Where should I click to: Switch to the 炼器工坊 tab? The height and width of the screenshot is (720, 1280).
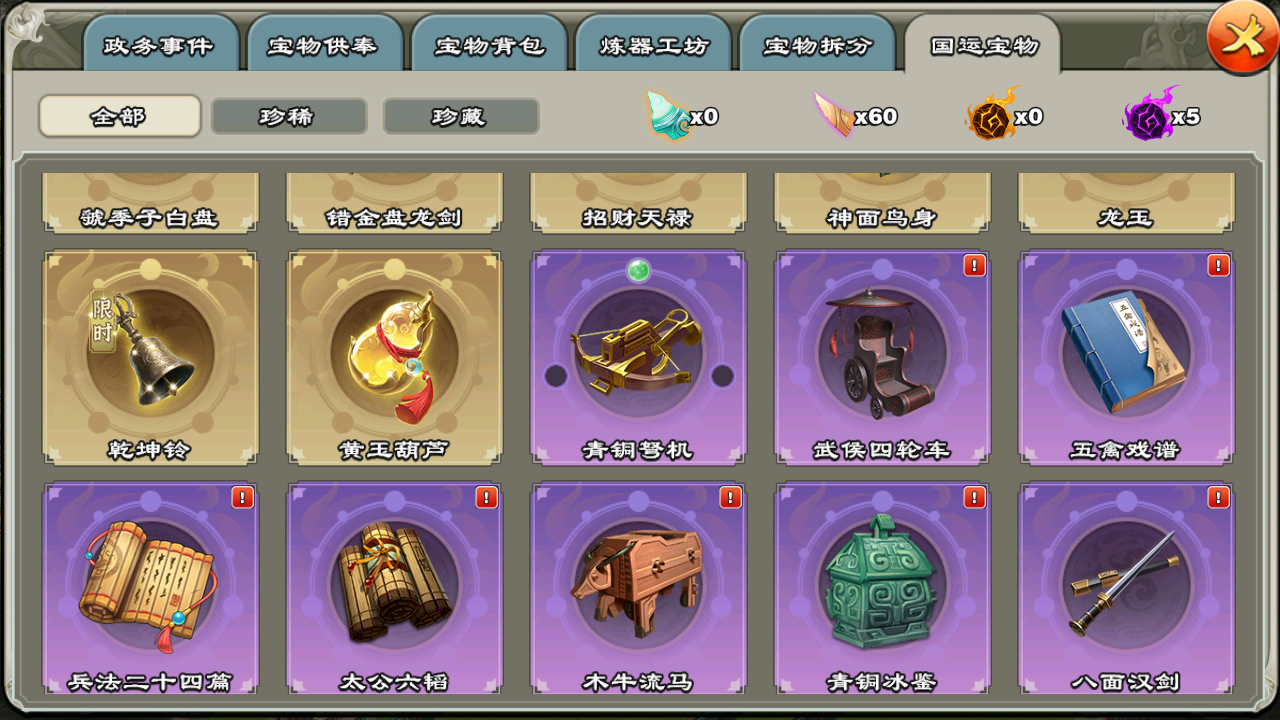(x=653, y=45)
